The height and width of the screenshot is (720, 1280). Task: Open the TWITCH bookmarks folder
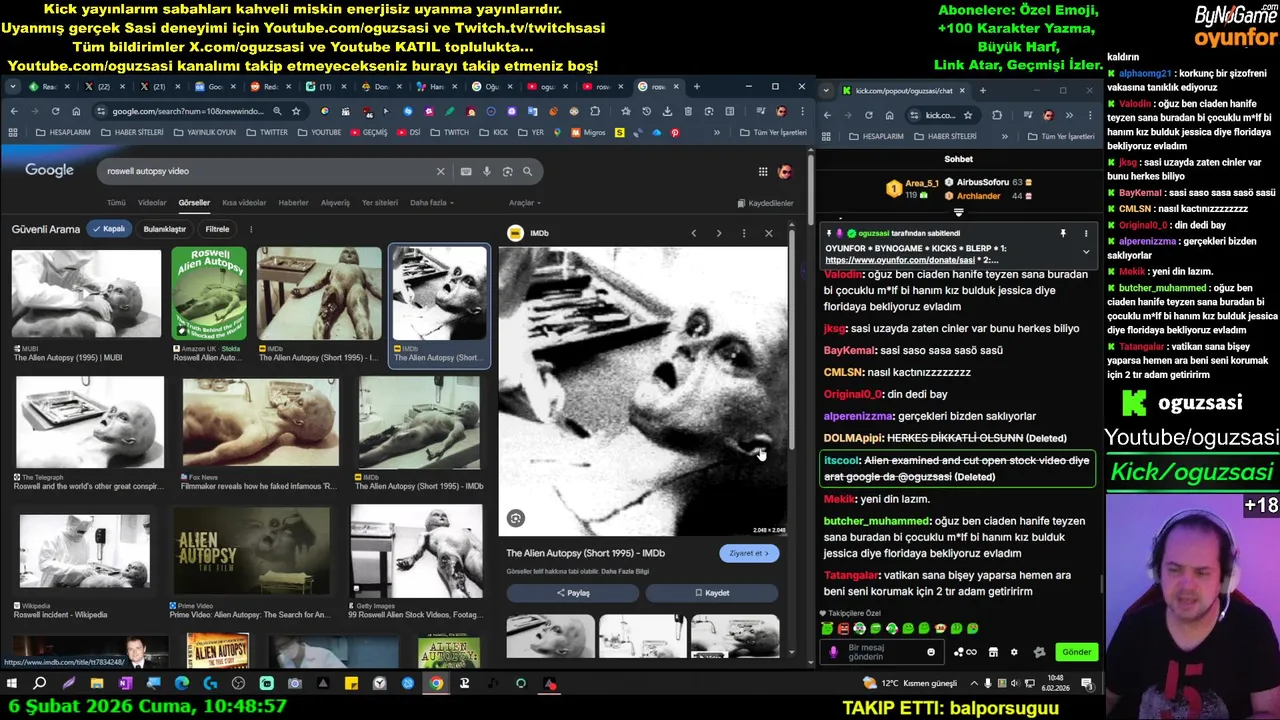point(450,133)
